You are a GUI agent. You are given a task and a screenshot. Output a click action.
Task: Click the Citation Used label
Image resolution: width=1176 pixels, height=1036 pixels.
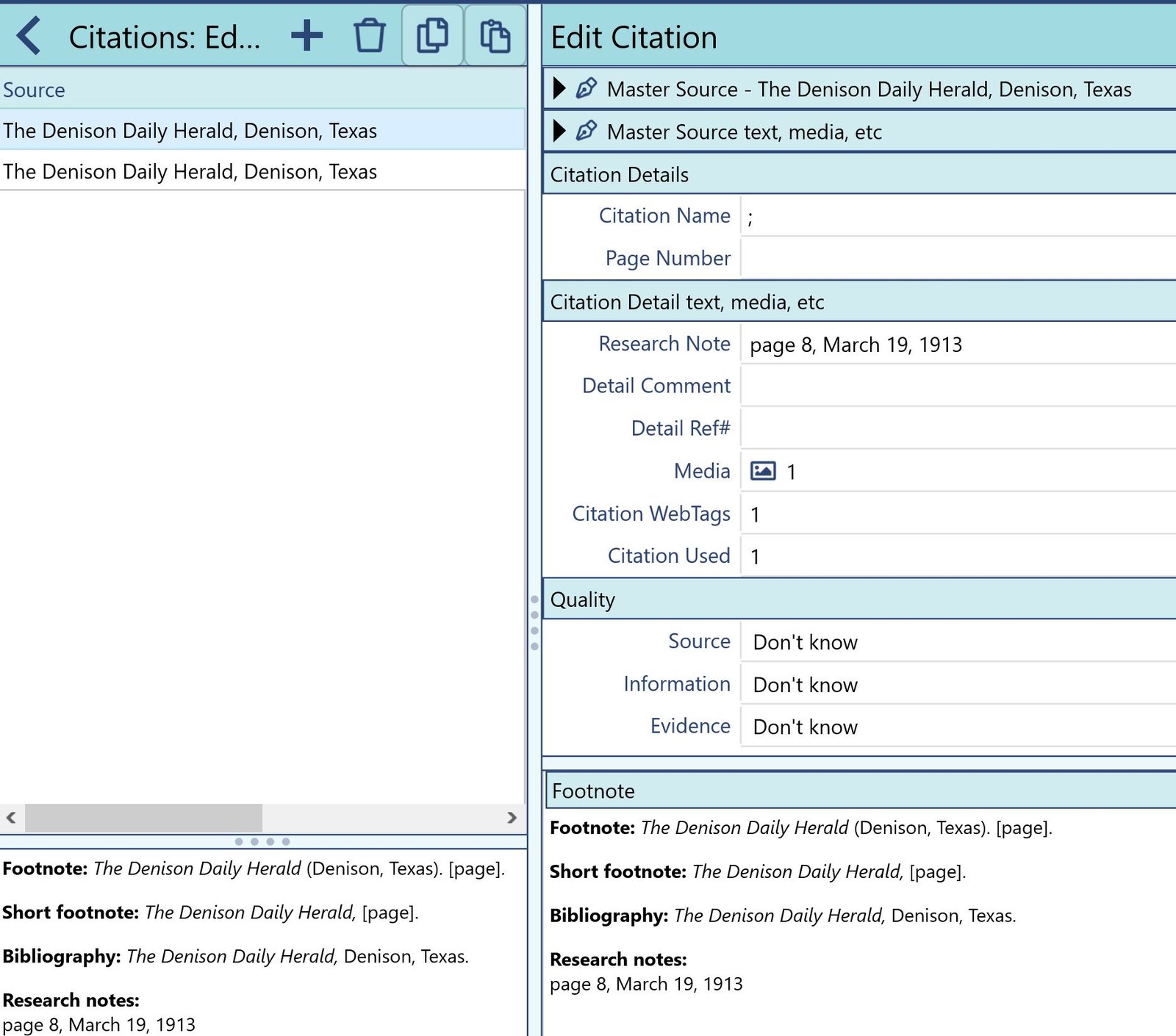(x=669, y=555)
